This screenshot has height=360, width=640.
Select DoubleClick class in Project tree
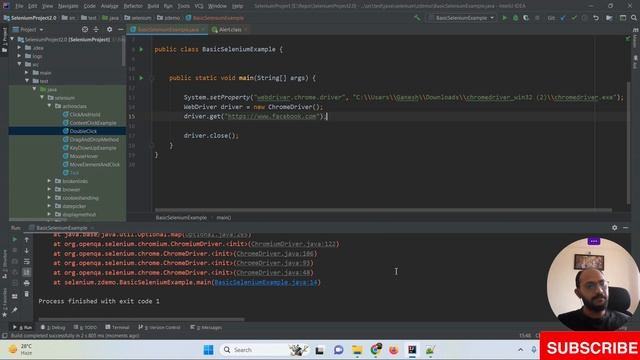pyautogui.click(x=83, y=131)
